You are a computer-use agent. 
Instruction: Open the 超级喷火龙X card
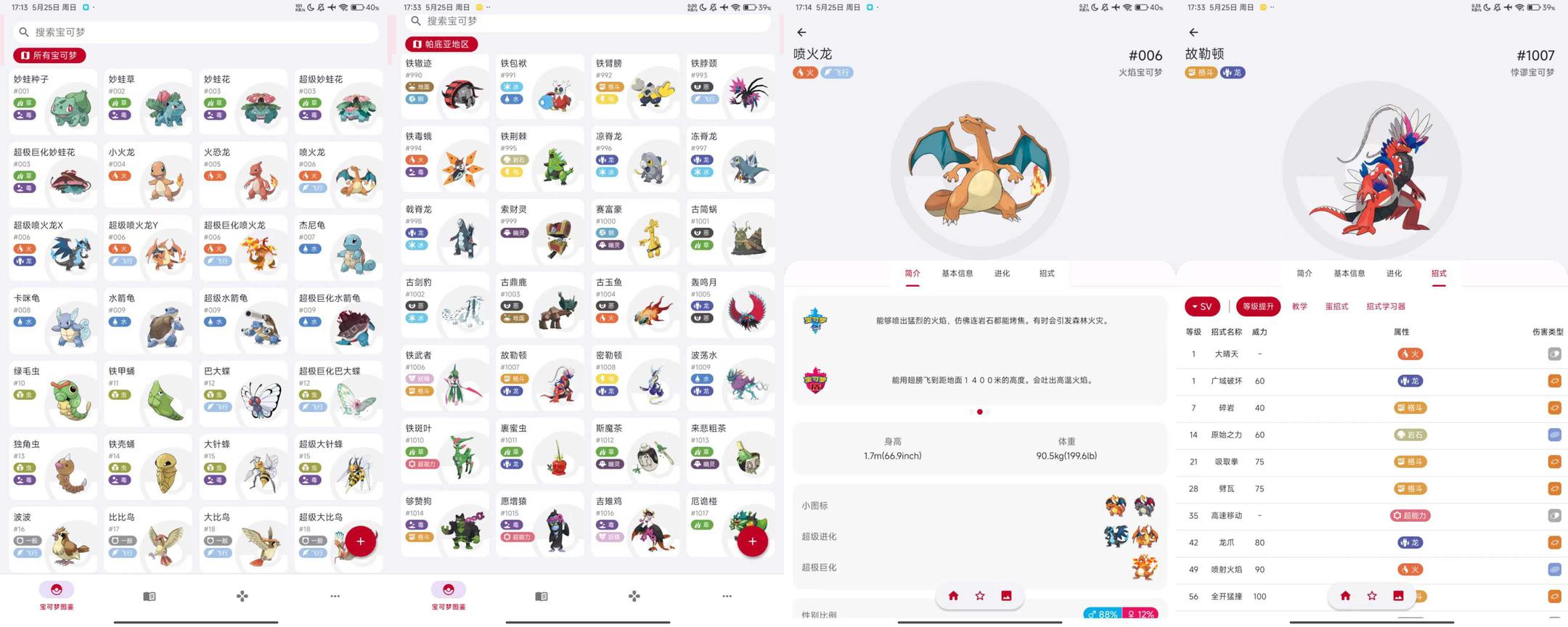(53, 247)
